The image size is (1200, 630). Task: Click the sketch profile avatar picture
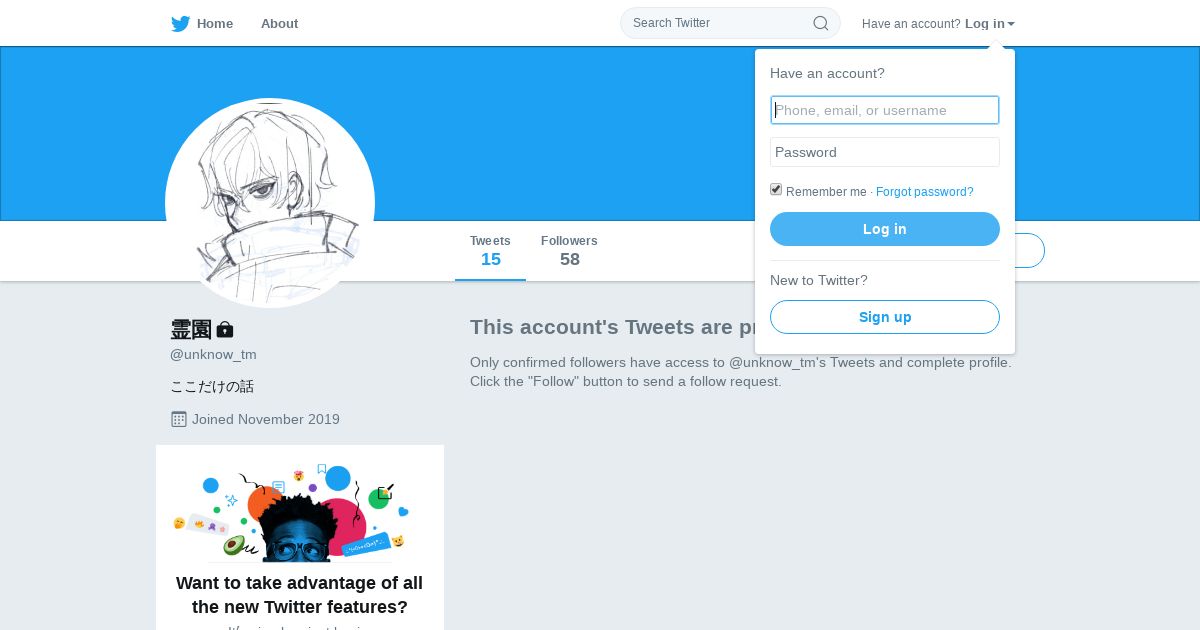coord(270,203)
